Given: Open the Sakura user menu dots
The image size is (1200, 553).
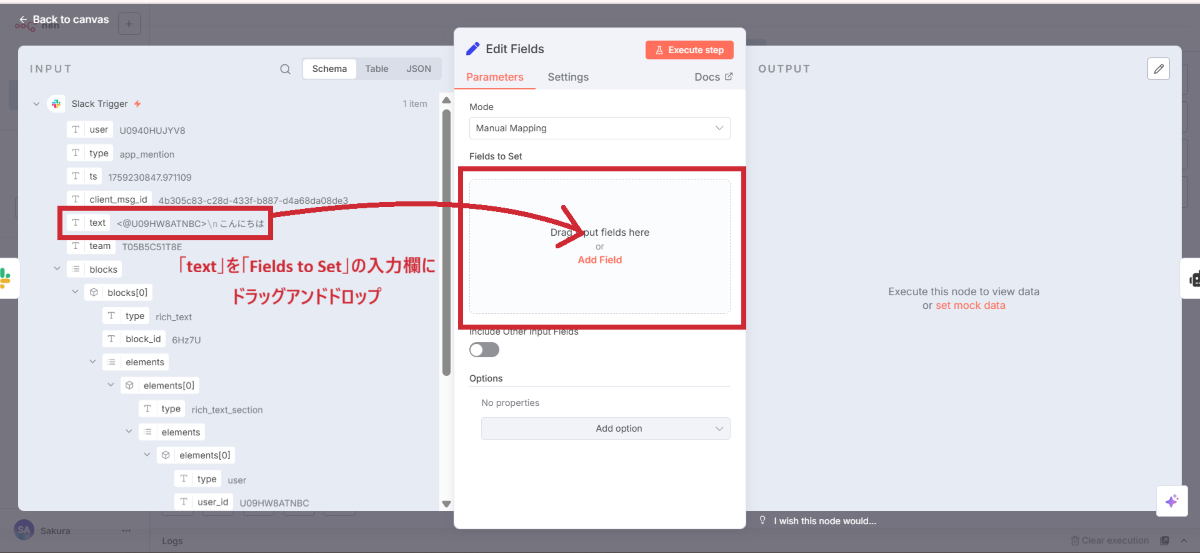Looking at the screenshot, I should 126,530.
